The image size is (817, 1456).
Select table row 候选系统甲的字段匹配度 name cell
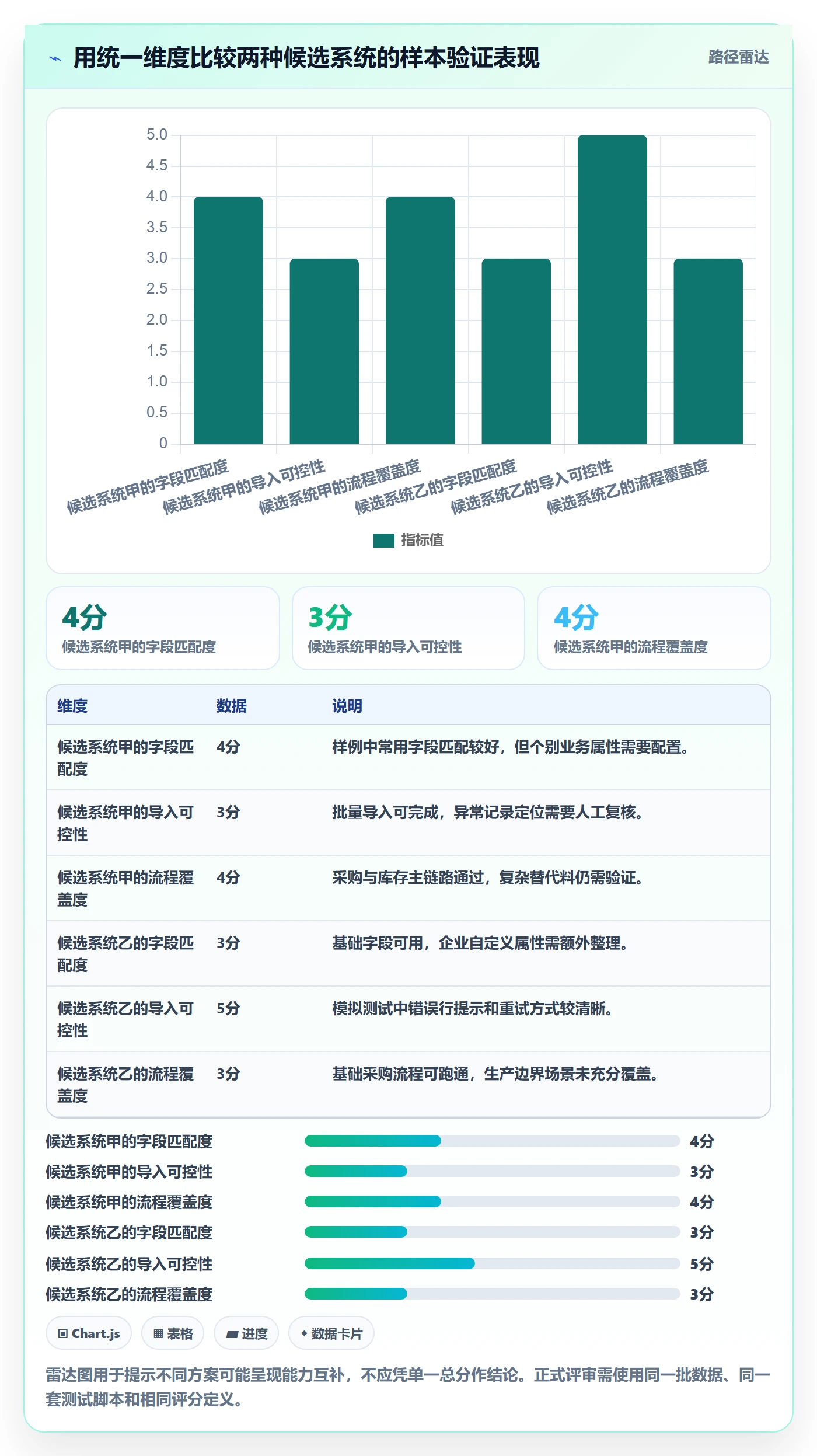click(125, 758)
